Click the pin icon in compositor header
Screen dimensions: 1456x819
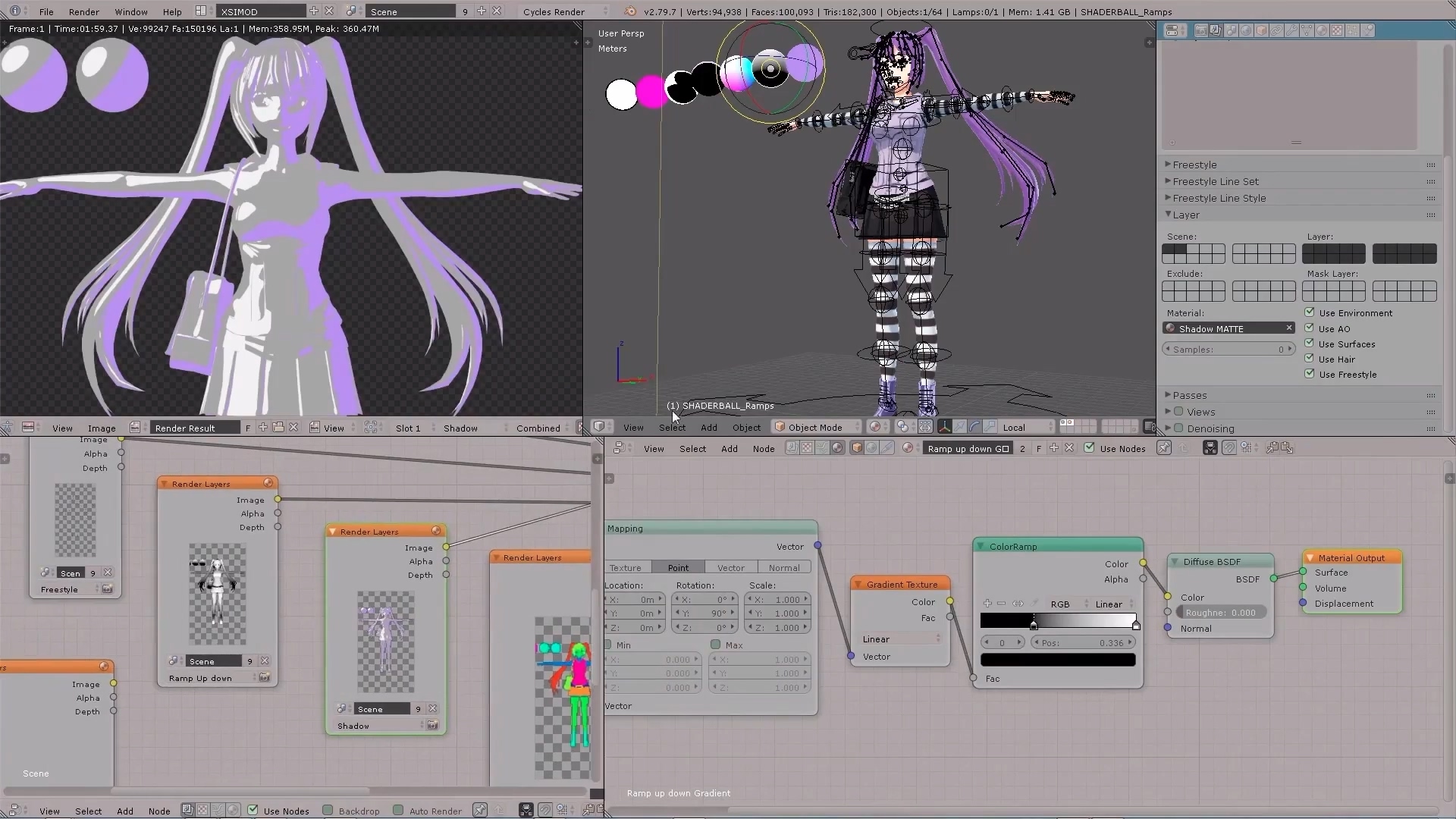[480, 810]
